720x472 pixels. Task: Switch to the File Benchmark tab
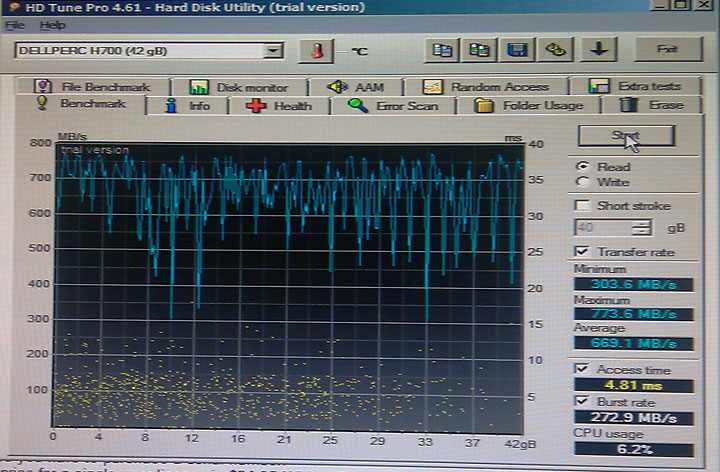click(92, 87)
